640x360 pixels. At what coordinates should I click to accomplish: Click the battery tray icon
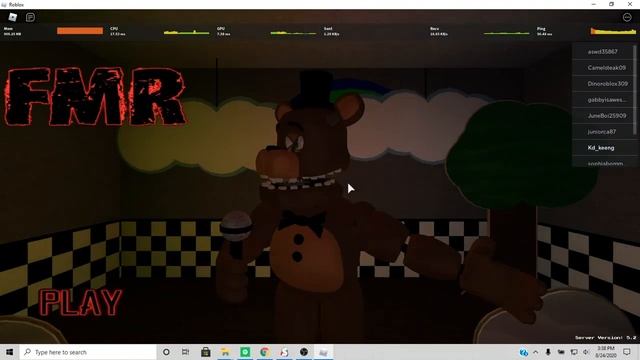[561, 352]
